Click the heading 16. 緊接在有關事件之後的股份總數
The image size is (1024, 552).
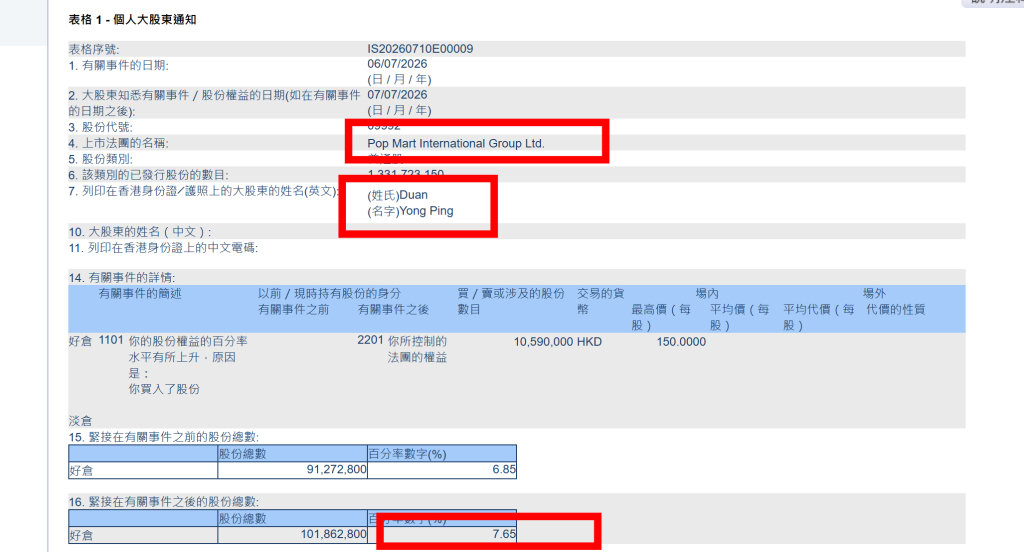pyautogui.click(x=163, y=502)
